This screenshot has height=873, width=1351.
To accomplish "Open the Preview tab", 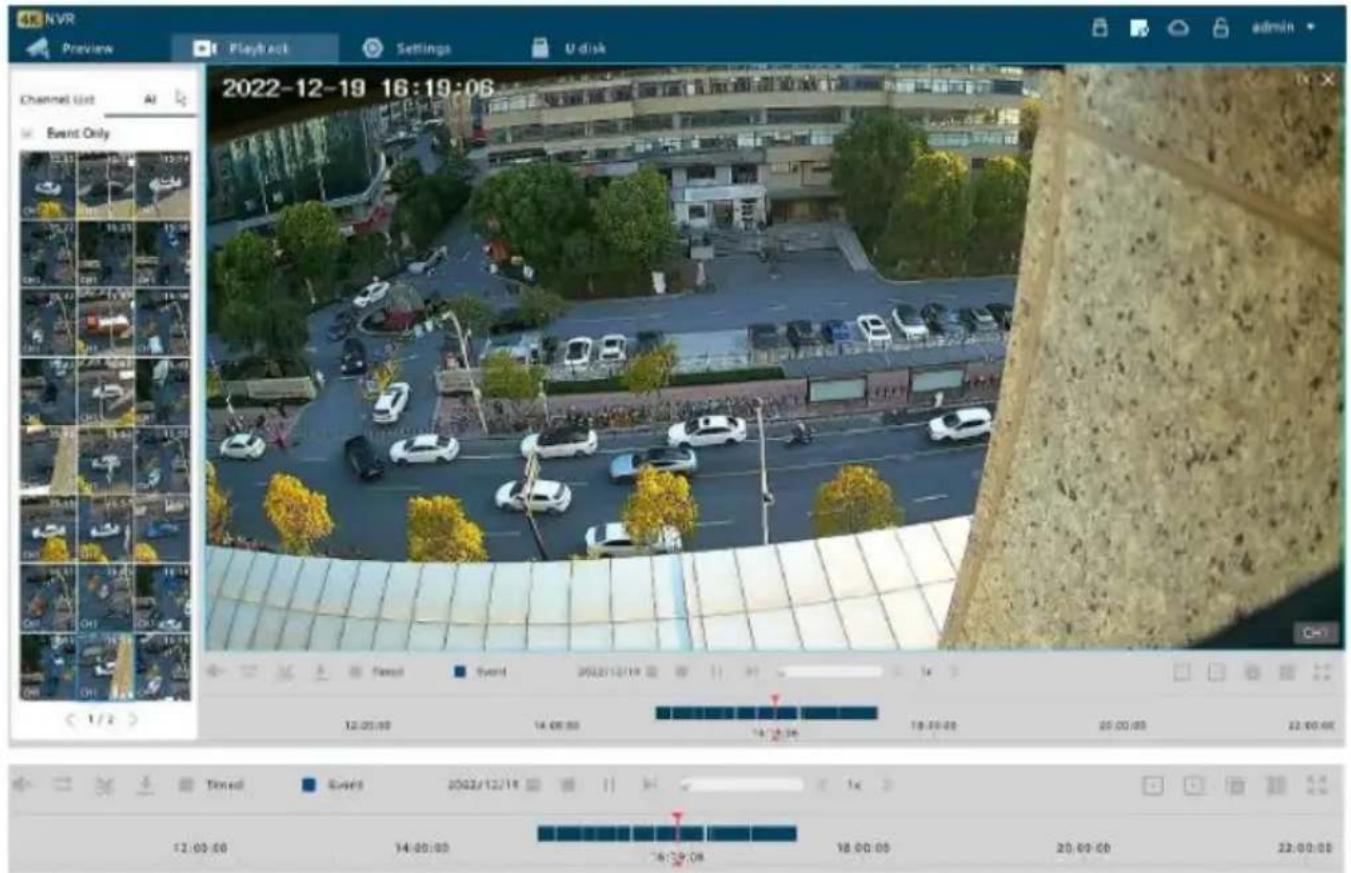I will point(70,48).
